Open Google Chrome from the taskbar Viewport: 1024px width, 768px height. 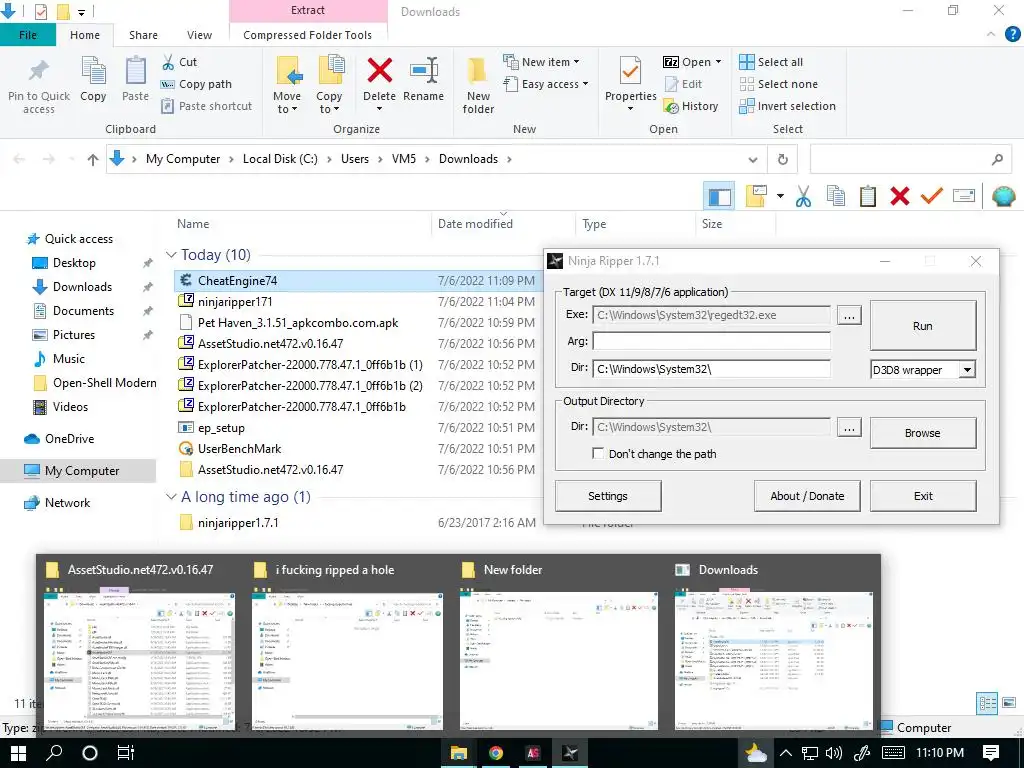496,753
